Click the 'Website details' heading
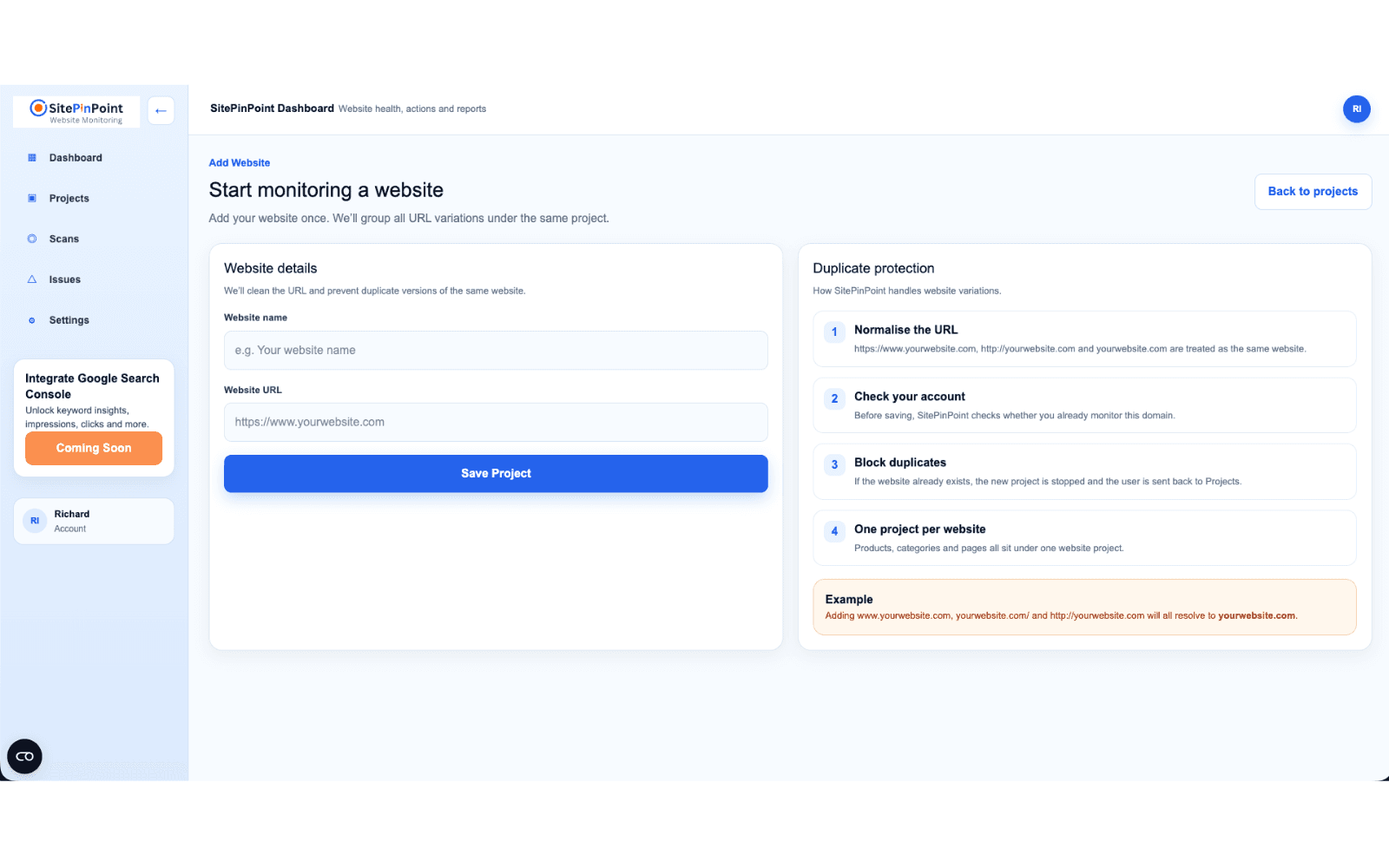 tap(271, 269)
